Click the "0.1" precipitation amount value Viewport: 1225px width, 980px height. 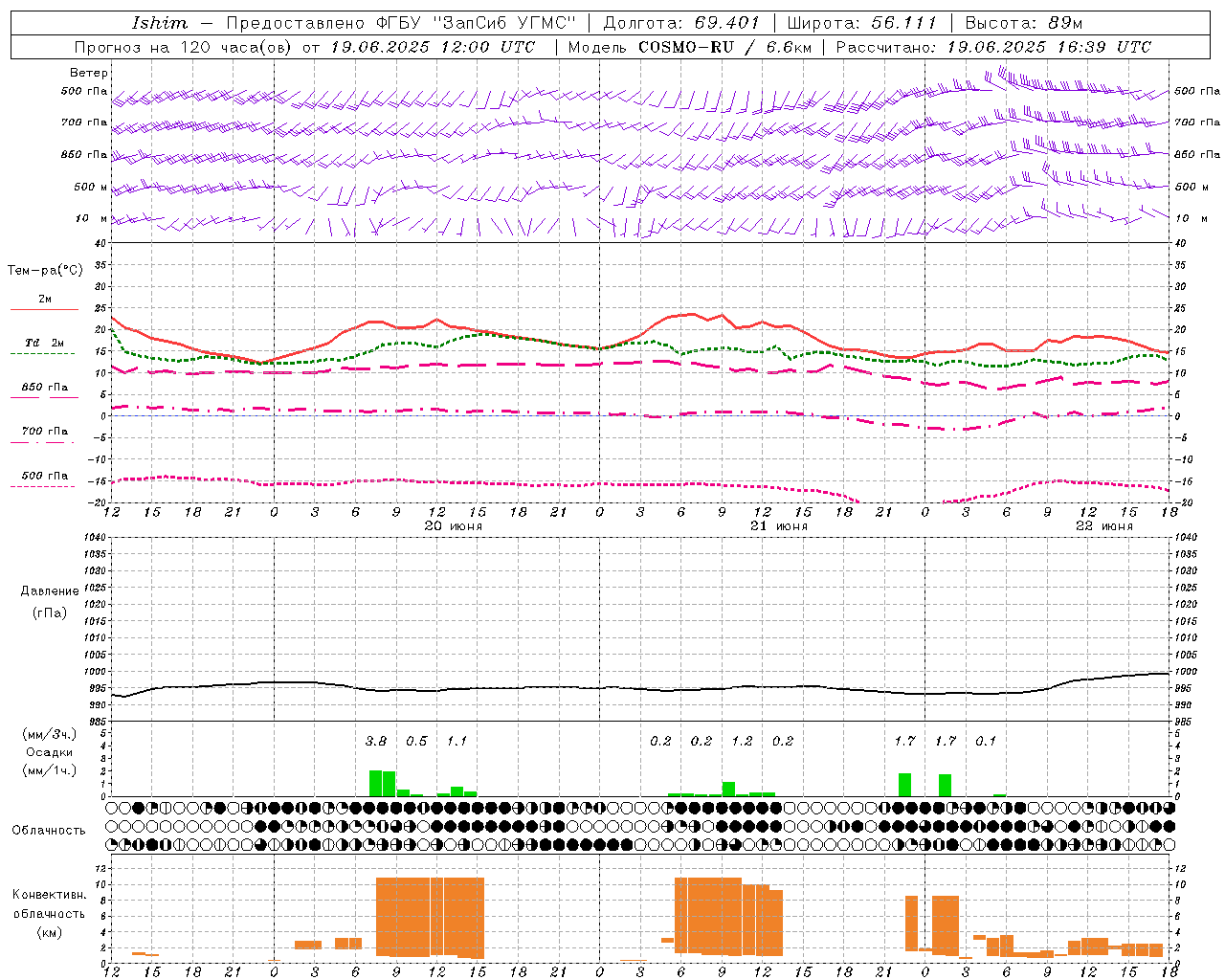click(986, 741)
